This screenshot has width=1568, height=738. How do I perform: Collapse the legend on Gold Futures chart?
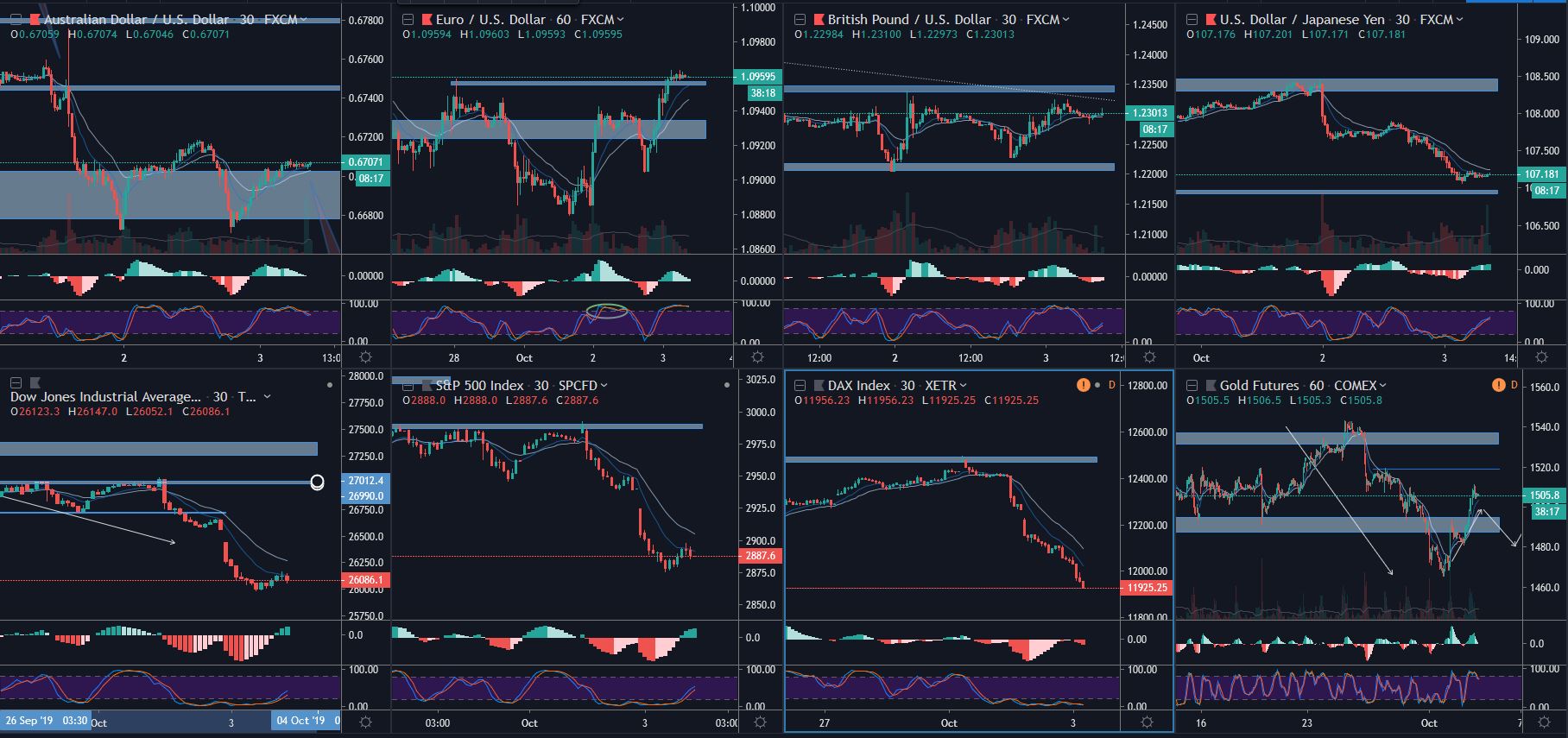[1192, 385]
